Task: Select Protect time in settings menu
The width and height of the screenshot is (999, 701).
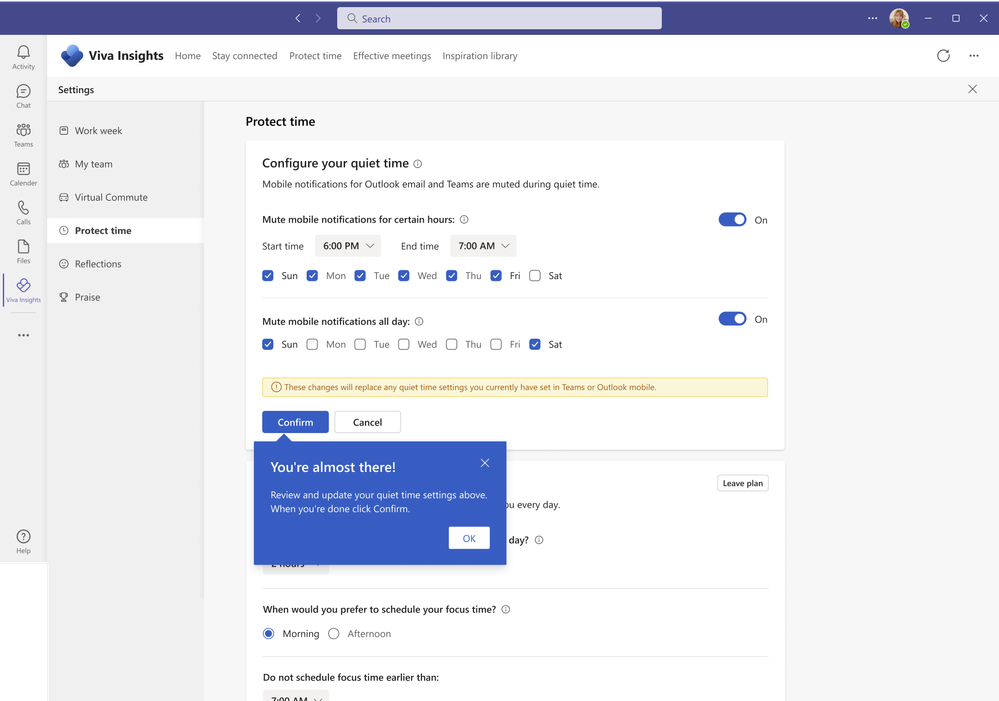Action: coord(125,231)
